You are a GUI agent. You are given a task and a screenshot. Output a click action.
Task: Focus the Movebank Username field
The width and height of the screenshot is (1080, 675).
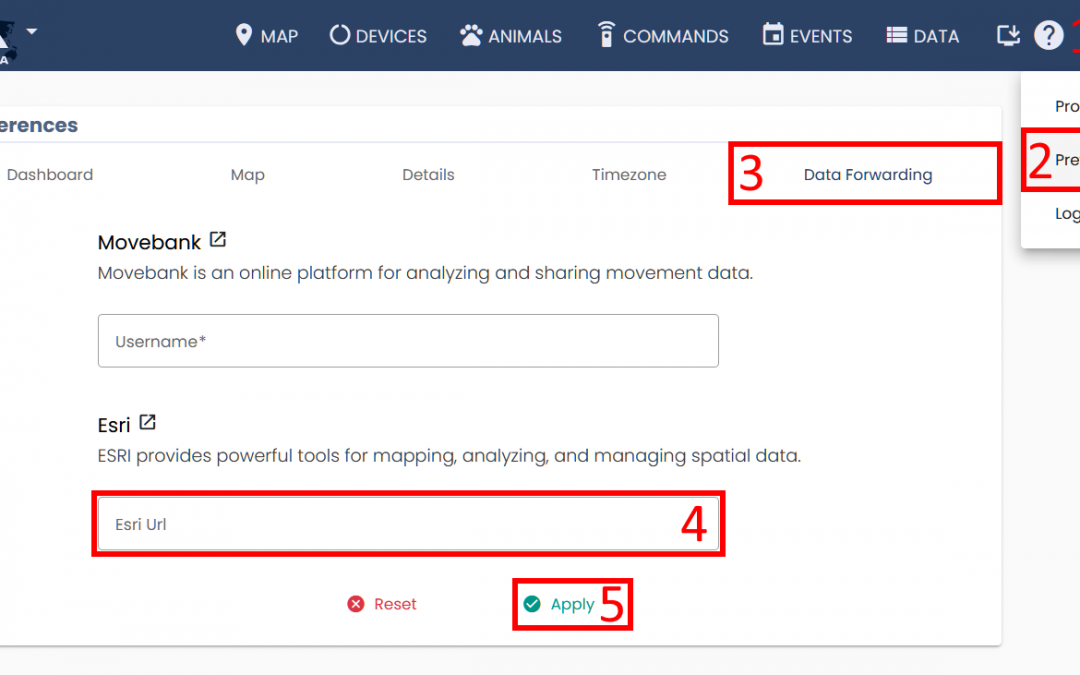pos(408,341)
